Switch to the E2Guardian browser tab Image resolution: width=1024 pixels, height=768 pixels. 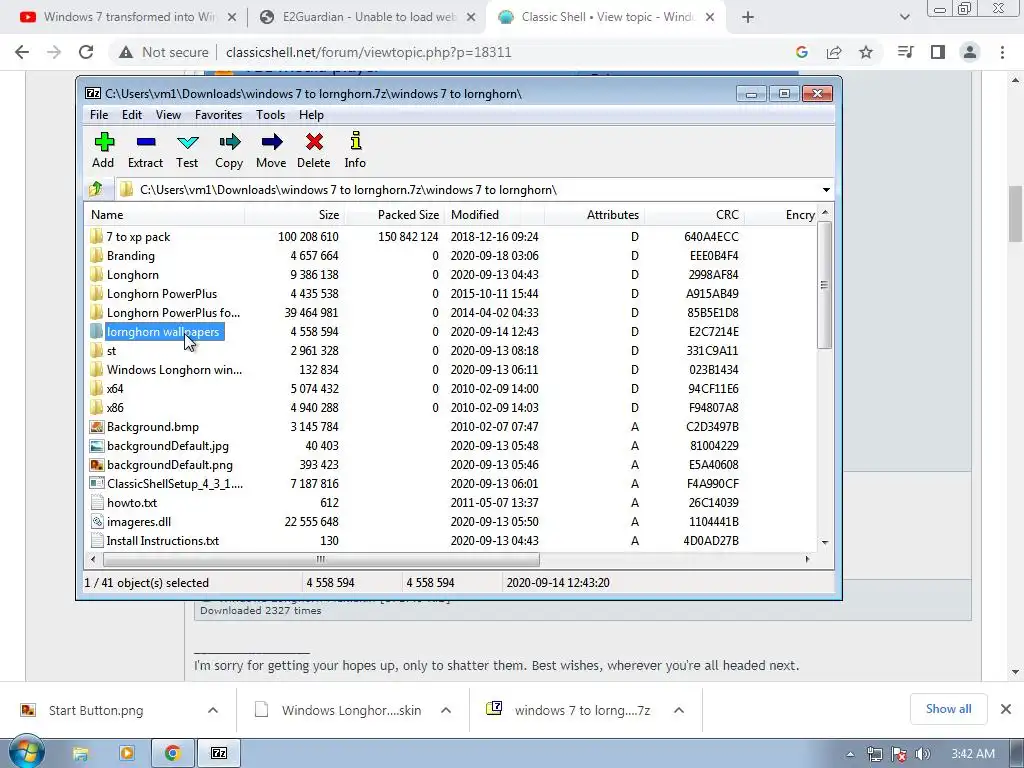click(368, 17)
